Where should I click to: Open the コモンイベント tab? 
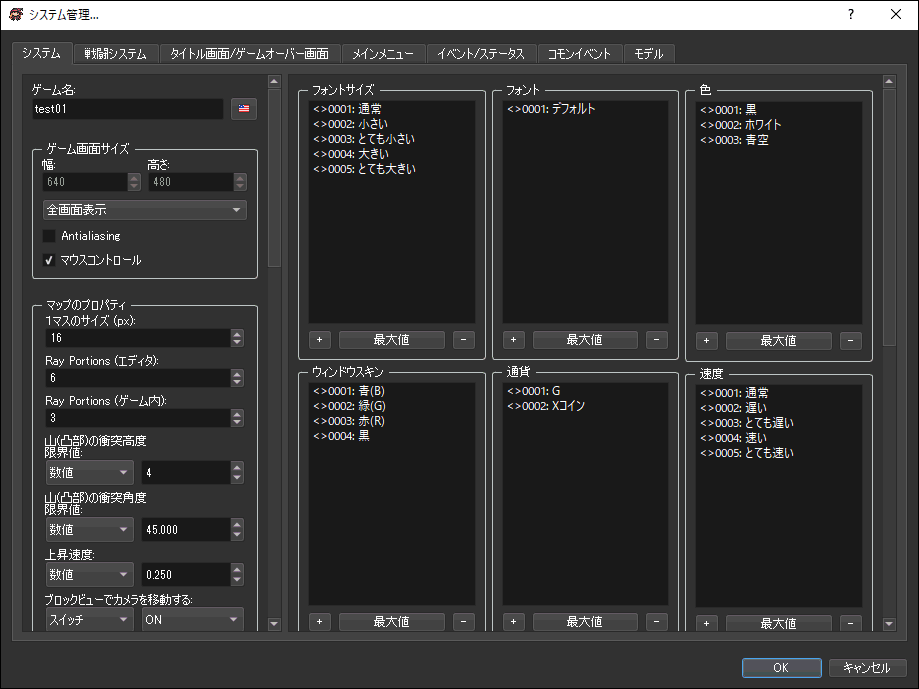(x=579, y=53)
